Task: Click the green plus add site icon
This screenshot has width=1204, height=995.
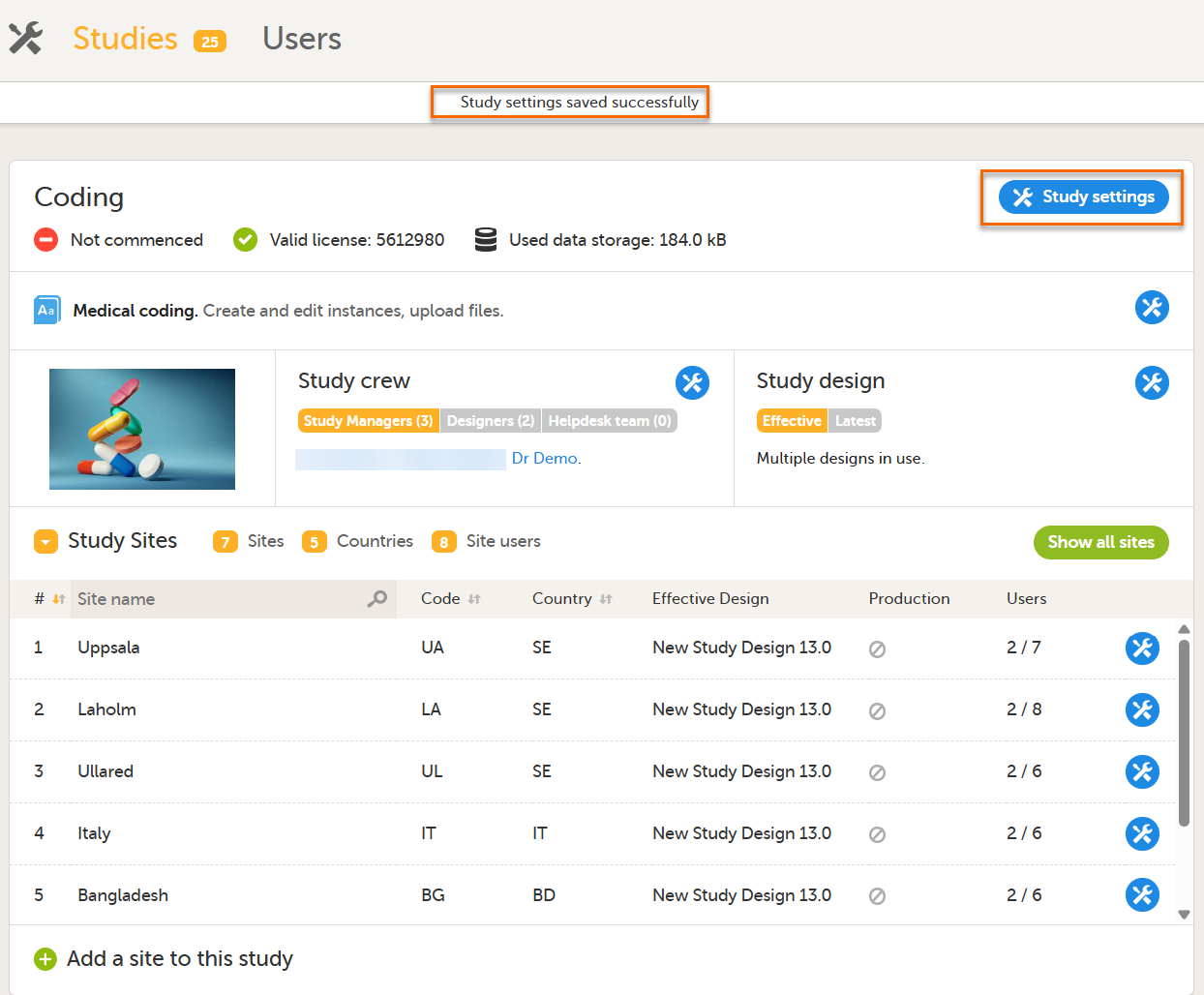Action: click(x=45, y=959)
